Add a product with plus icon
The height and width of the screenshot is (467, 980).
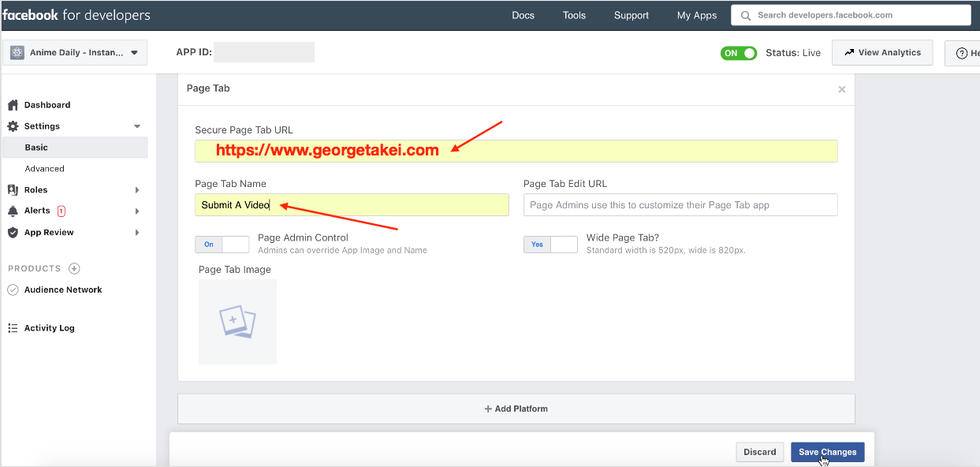[x=74, y=269]
